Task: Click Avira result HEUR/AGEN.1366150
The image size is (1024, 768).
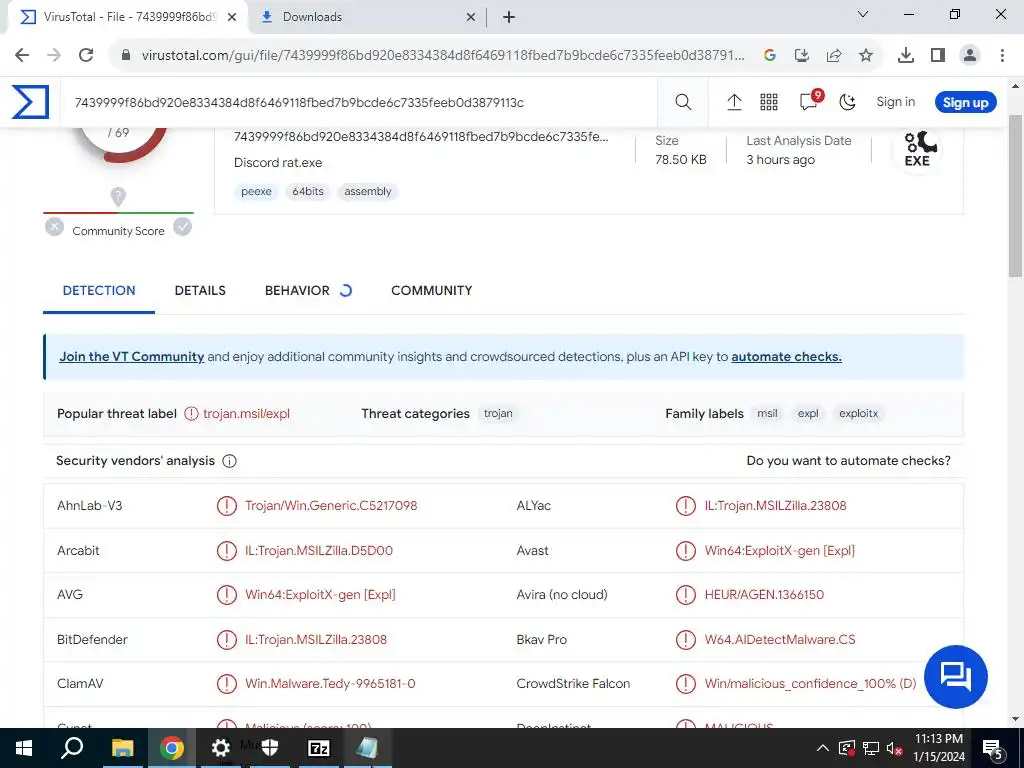Action: [764, 595]
